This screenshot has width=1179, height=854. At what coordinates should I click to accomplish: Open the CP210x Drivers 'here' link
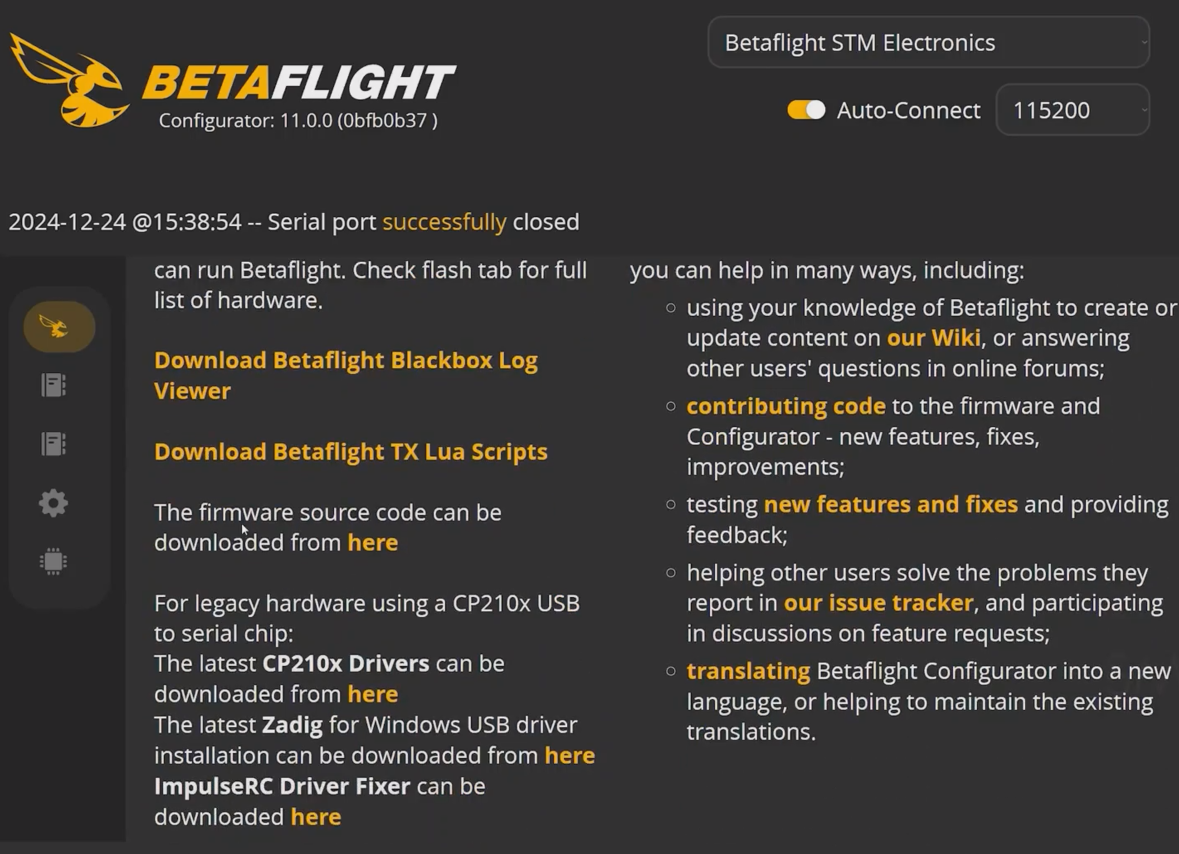click(x=372, y=694)
